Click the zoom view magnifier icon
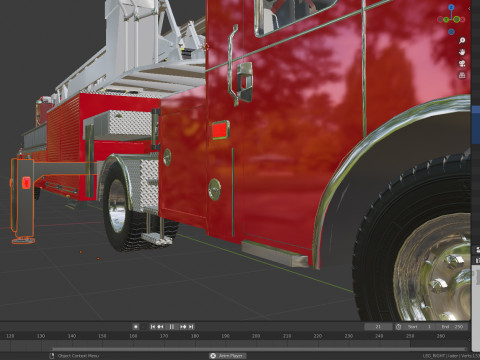 [x=462, y=41]
